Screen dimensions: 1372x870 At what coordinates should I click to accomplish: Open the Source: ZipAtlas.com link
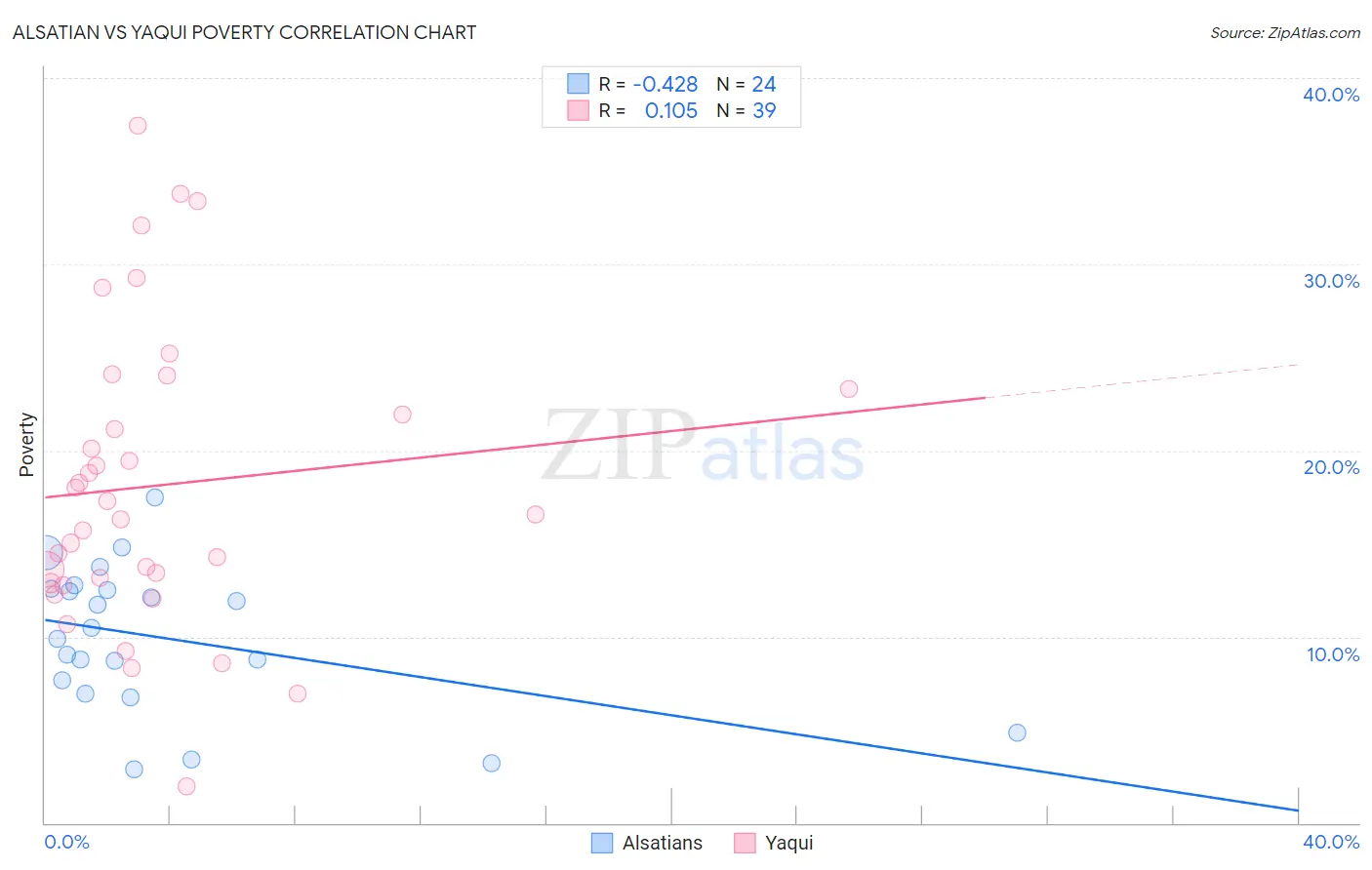point(1285,32)
